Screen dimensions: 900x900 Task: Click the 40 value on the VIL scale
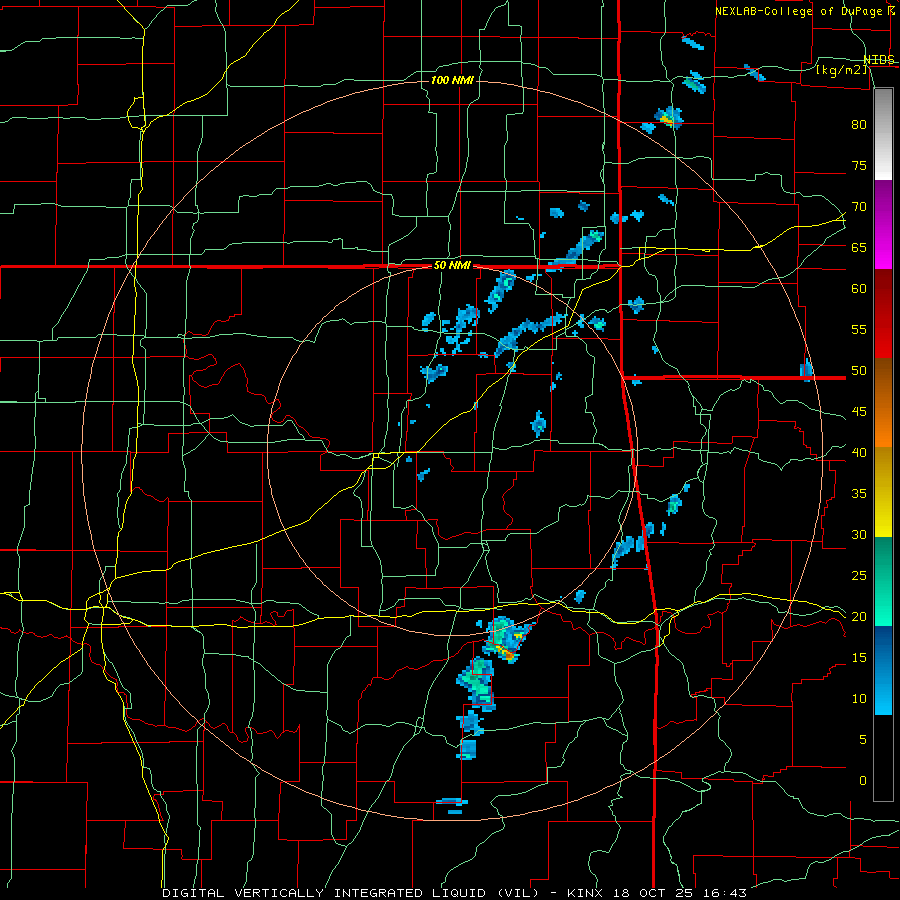pyautogui.click(x=859, y=452)
